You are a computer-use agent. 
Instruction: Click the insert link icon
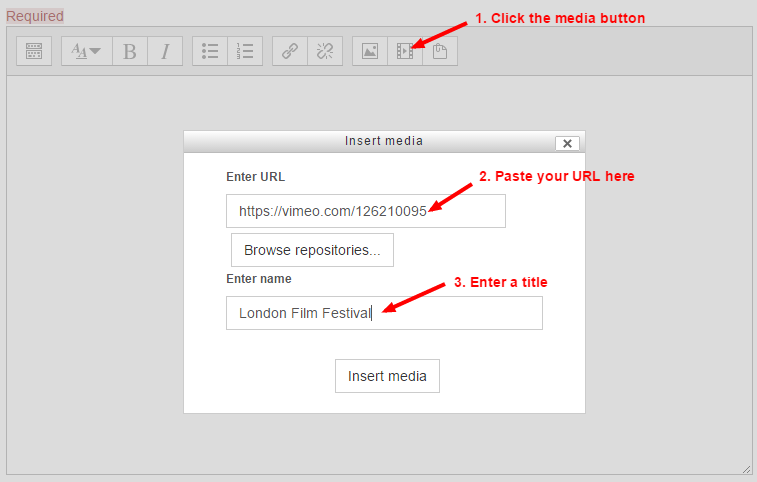coord(290,51)
